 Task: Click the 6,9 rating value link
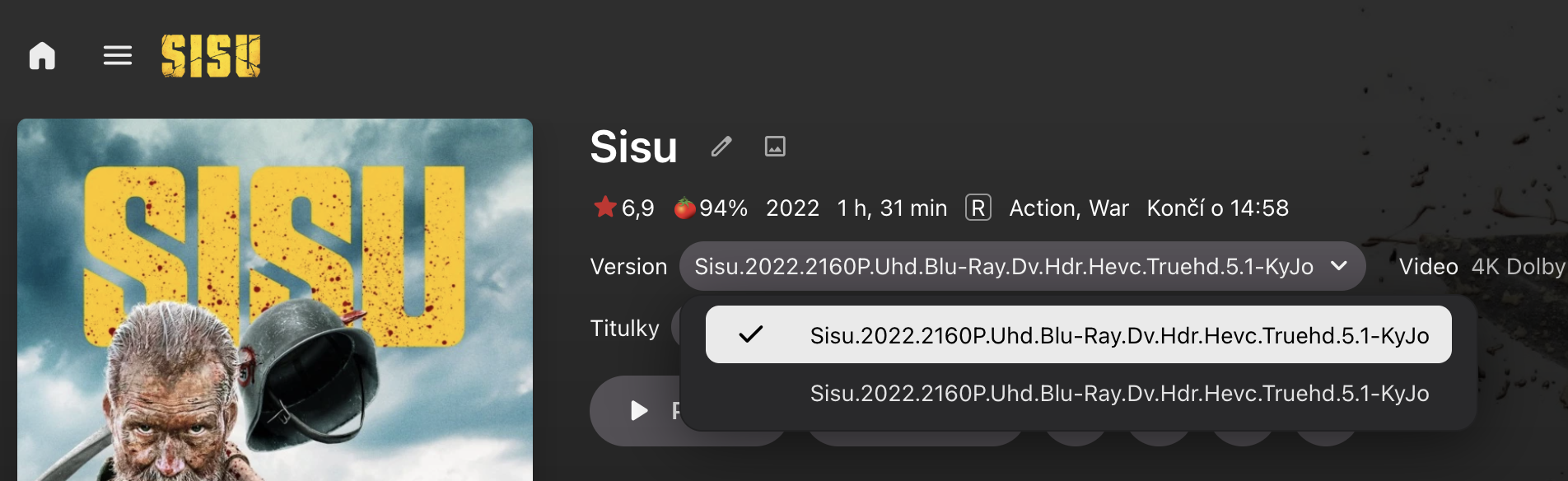pos(635,208)
